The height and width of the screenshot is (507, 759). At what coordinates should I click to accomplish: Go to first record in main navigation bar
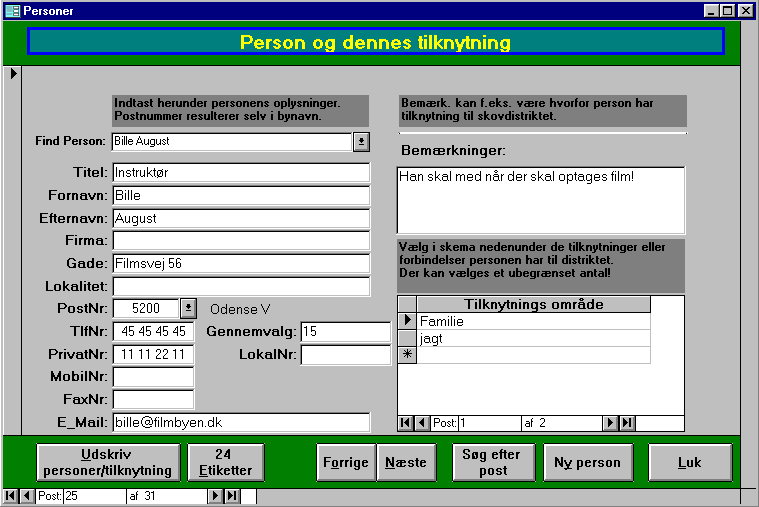[11, 496]
